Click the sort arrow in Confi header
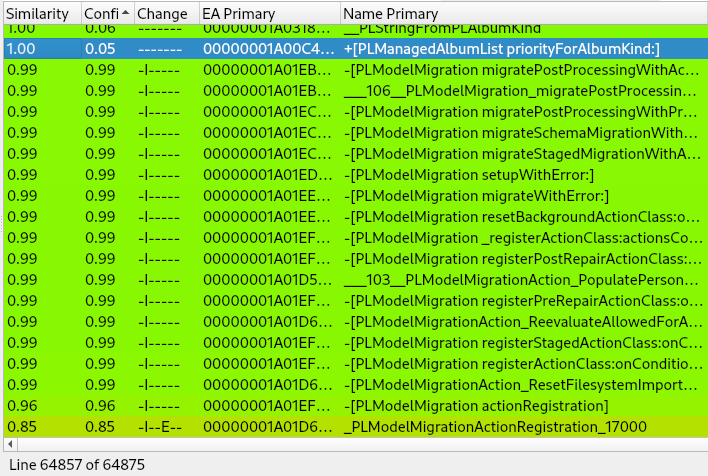The width and height of the screenshot is (708, 476). [x=126, y=13]
